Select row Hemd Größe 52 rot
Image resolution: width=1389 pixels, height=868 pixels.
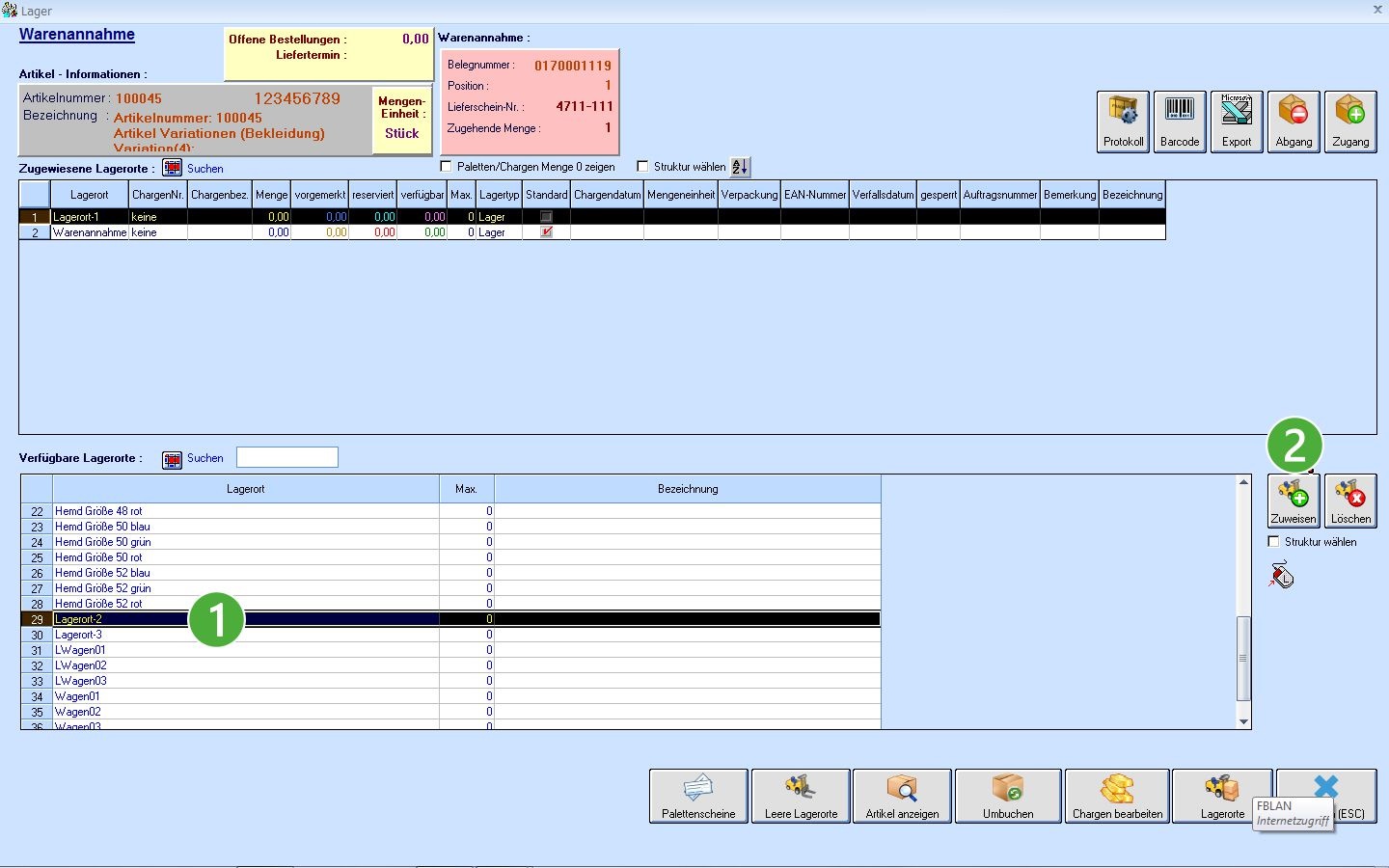click(450, 604)
